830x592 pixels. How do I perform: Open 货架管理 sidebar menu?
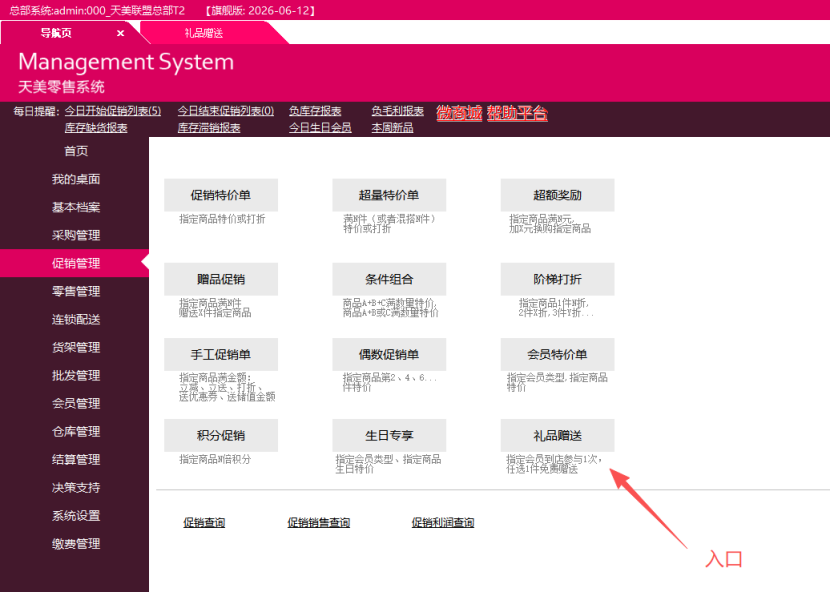click(76, 348)
